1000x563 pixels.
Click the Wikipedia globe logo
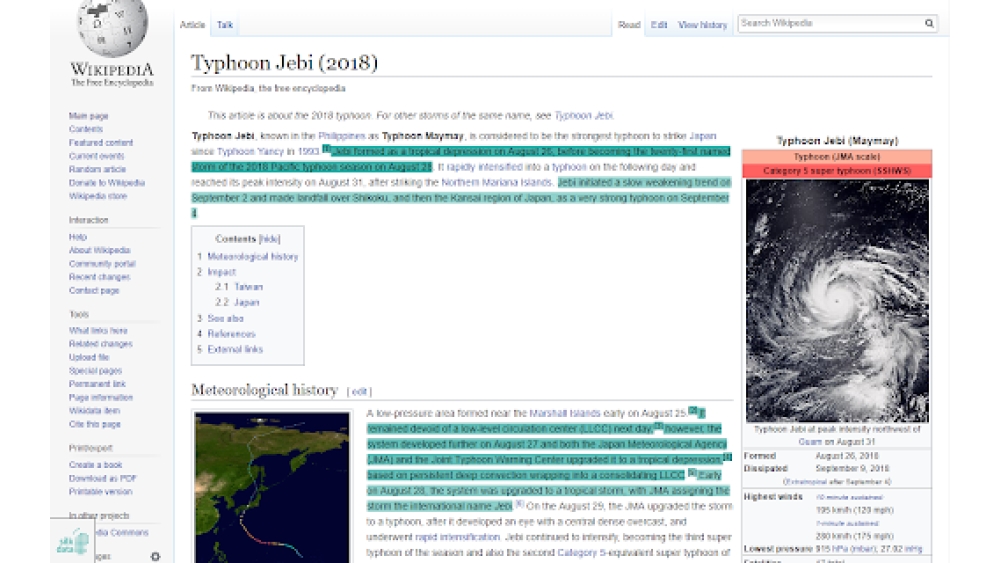click(112, 28)
